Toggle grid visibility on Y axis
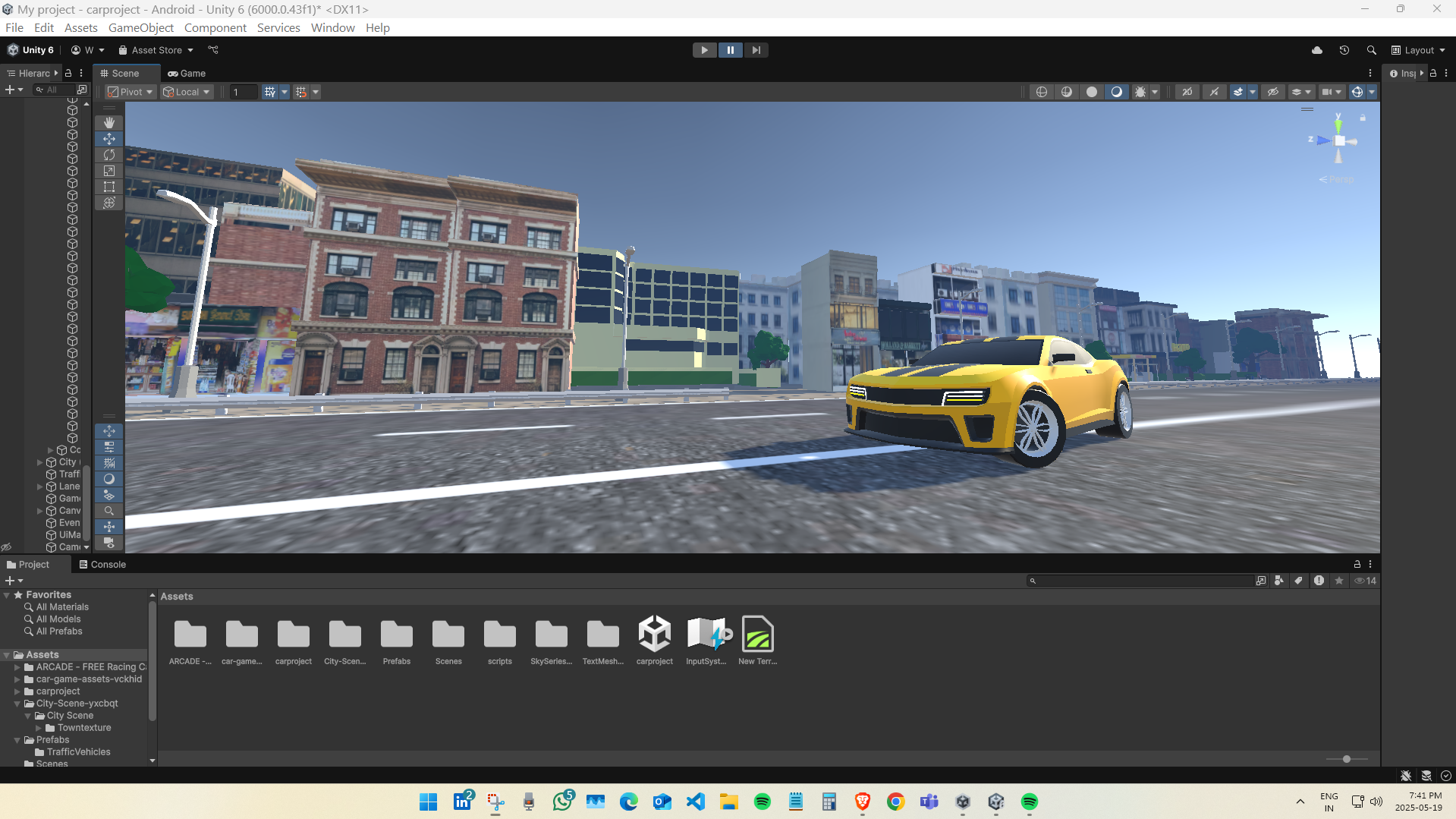 269,92
